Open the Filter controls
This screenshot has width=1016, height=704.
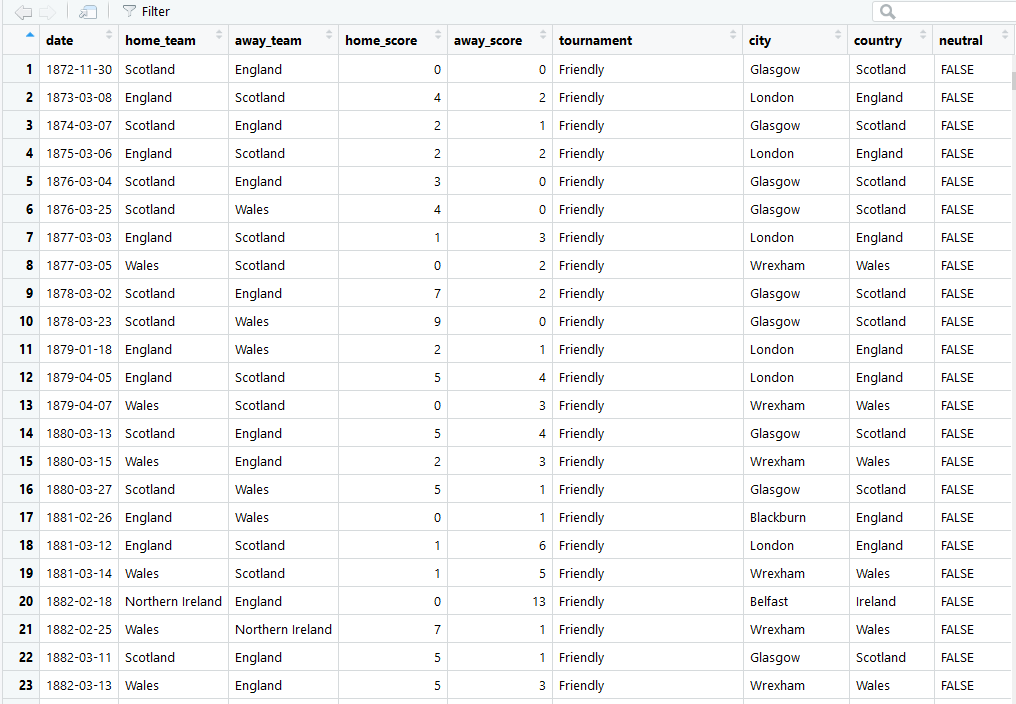(146, 12)
